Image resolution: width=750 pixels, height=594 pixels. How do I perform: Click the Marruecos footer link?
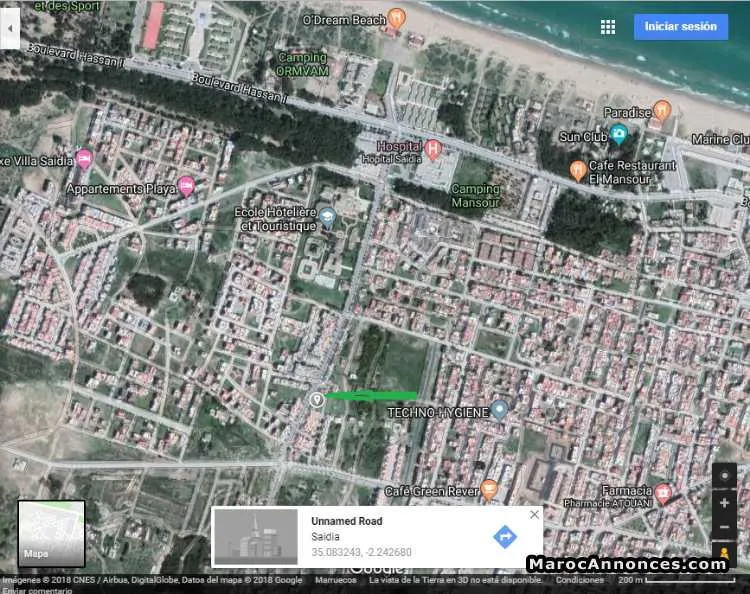[x=336, y=580]
